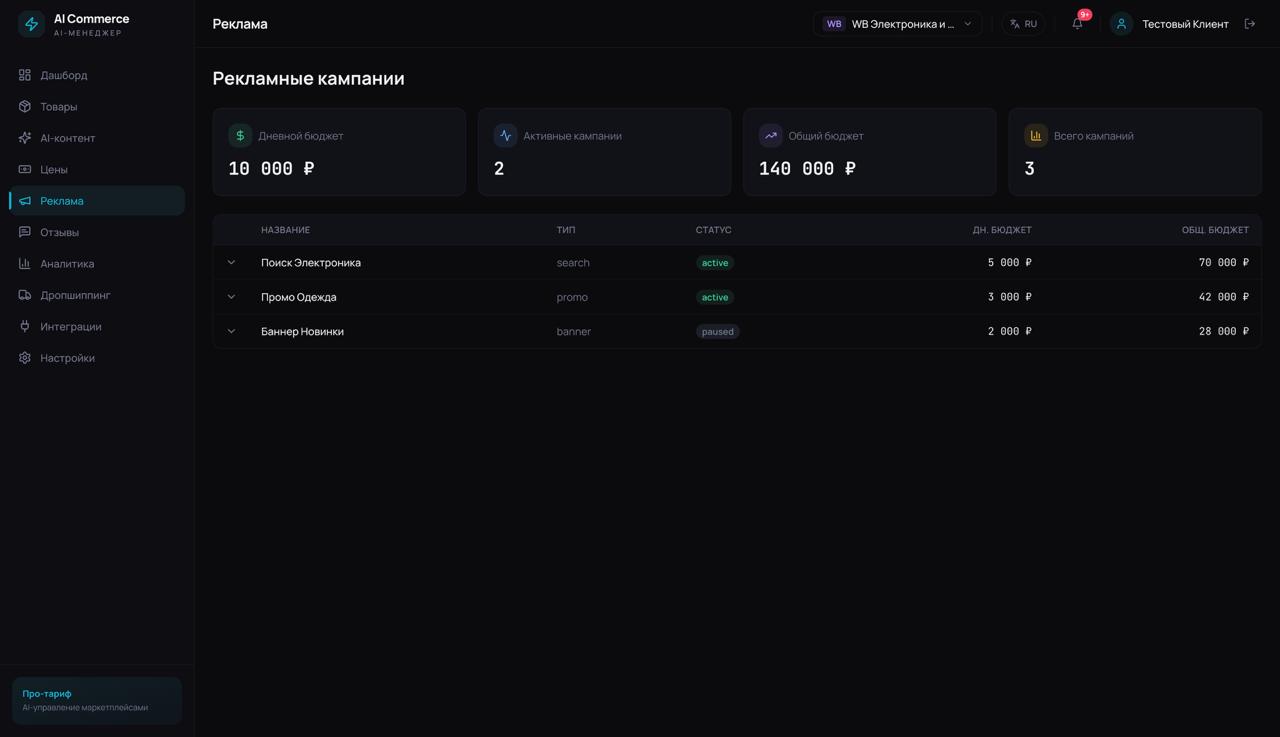Image resolution: width=1280 pixels, height=737 pixels.
Task: Click the pulse icon on Активные кампании card
Action: click(x=505, y=136)
